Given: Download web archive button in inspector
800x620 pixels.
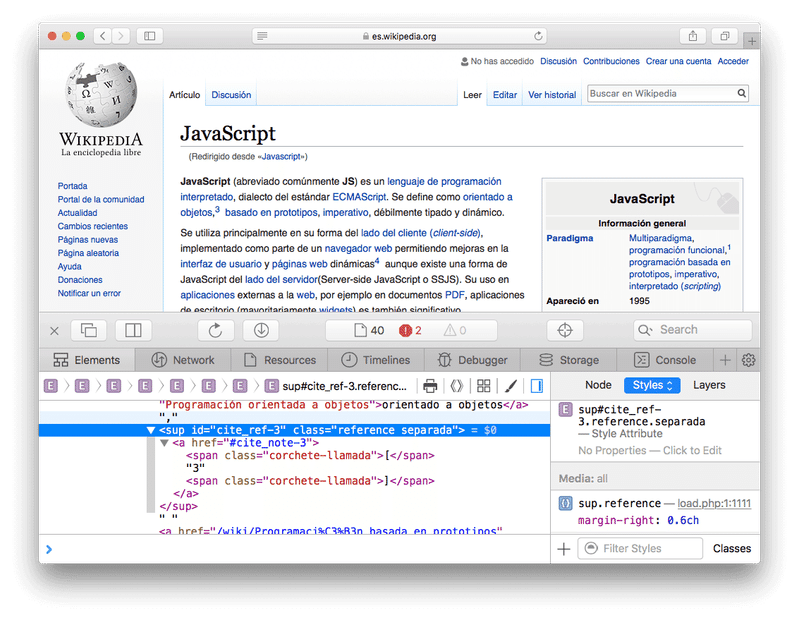Looking at the screenshot, I should [261, 330].
